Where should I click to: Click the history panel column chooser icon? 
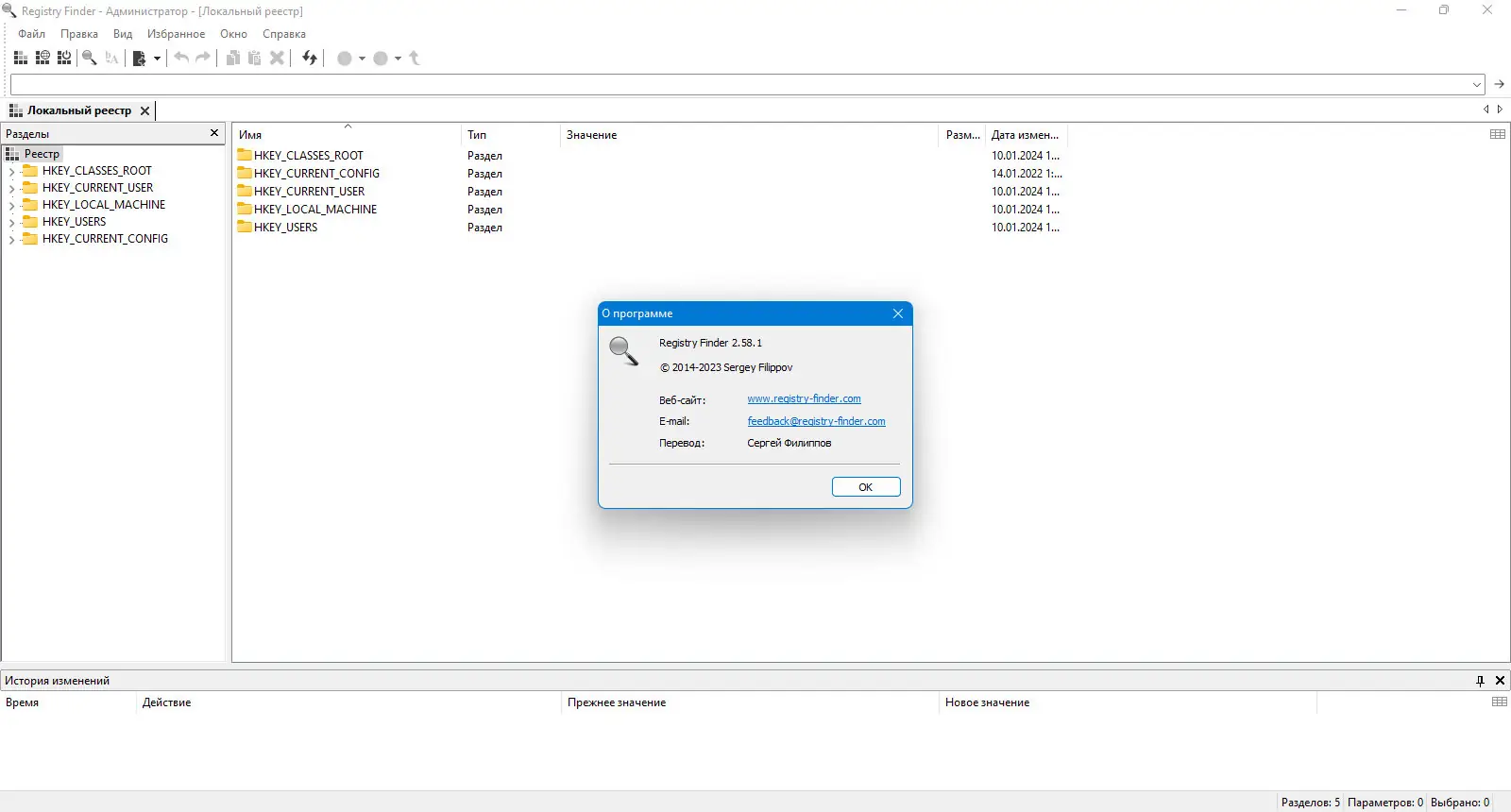coord(1500,702)
